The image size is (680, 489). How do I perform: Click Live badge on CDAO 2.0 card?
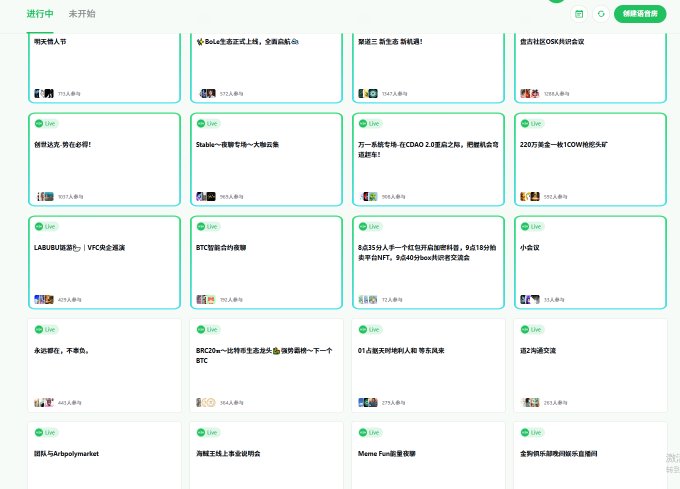pos(370,124)
